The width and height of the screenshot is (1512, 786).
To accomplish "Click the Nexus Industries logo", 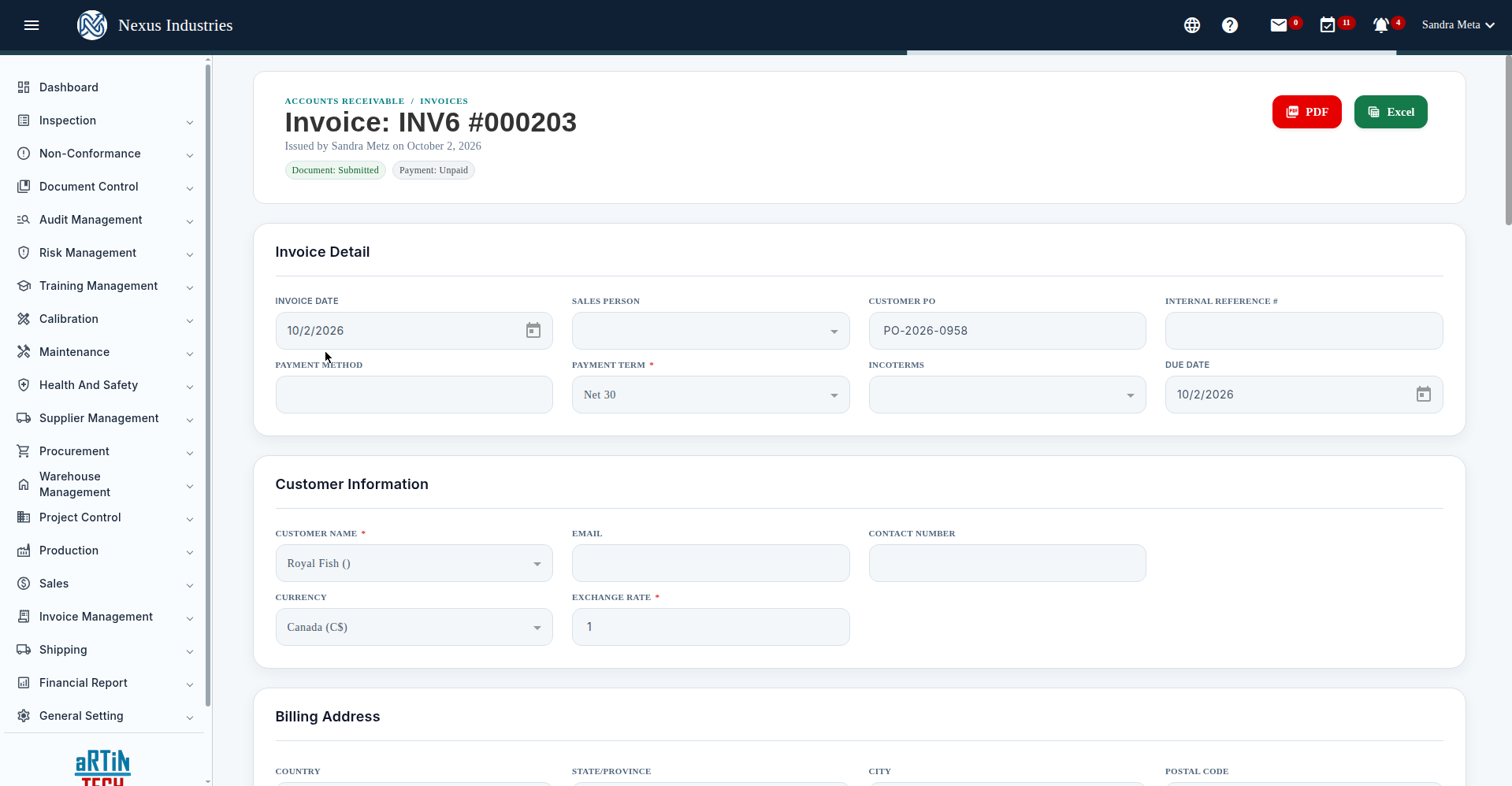I will coord(92,25).
